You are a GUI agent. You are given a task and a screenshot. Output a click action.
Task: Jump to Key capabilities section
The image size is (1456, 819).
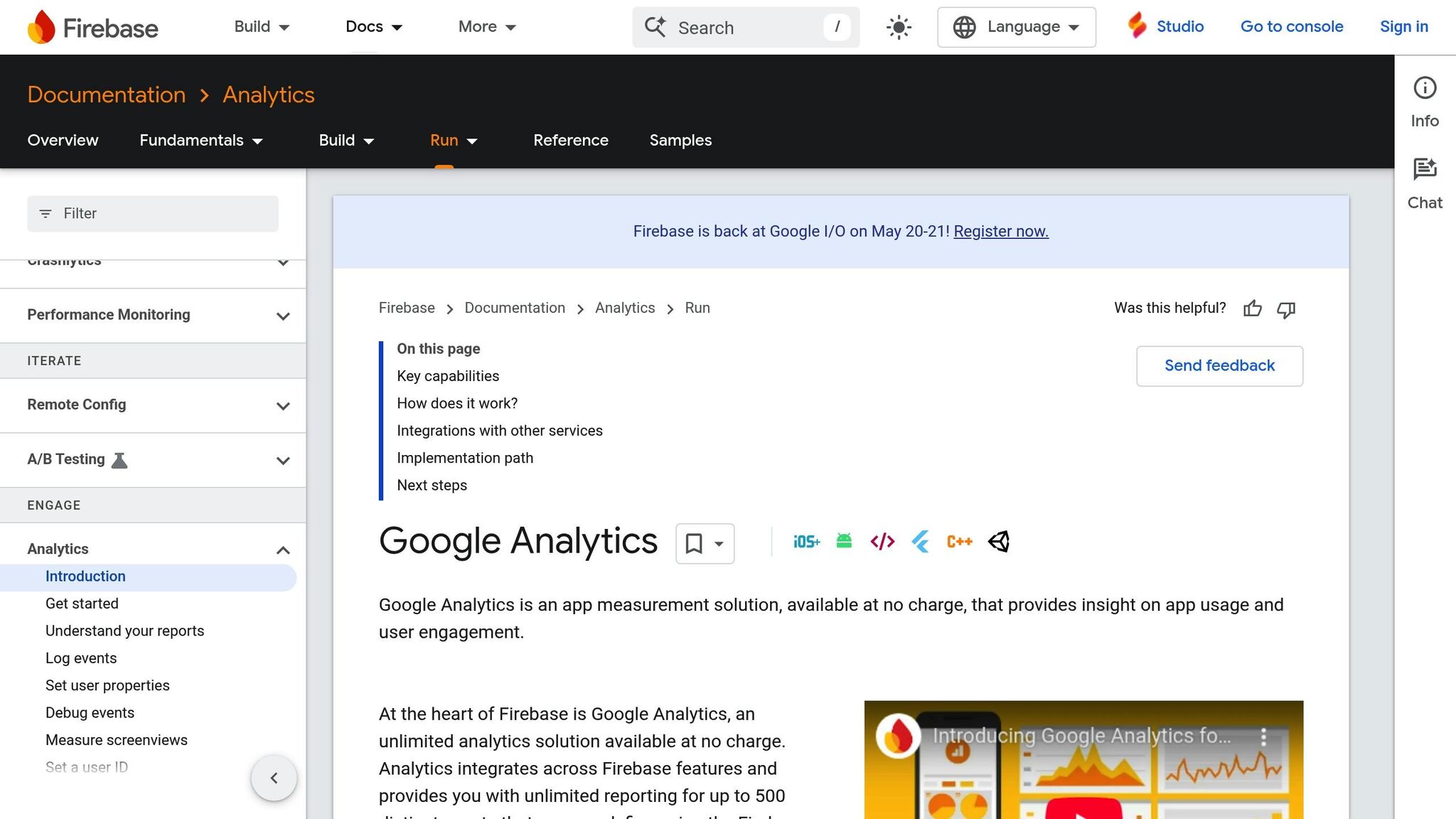(448, 376)
